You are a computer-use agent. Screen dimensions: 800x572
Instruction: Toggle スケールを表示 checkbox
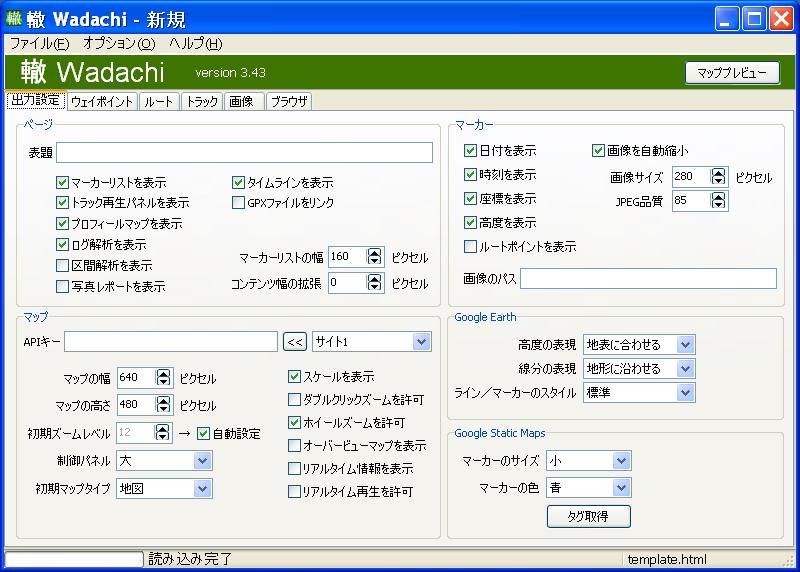click(x=294, y=377)
